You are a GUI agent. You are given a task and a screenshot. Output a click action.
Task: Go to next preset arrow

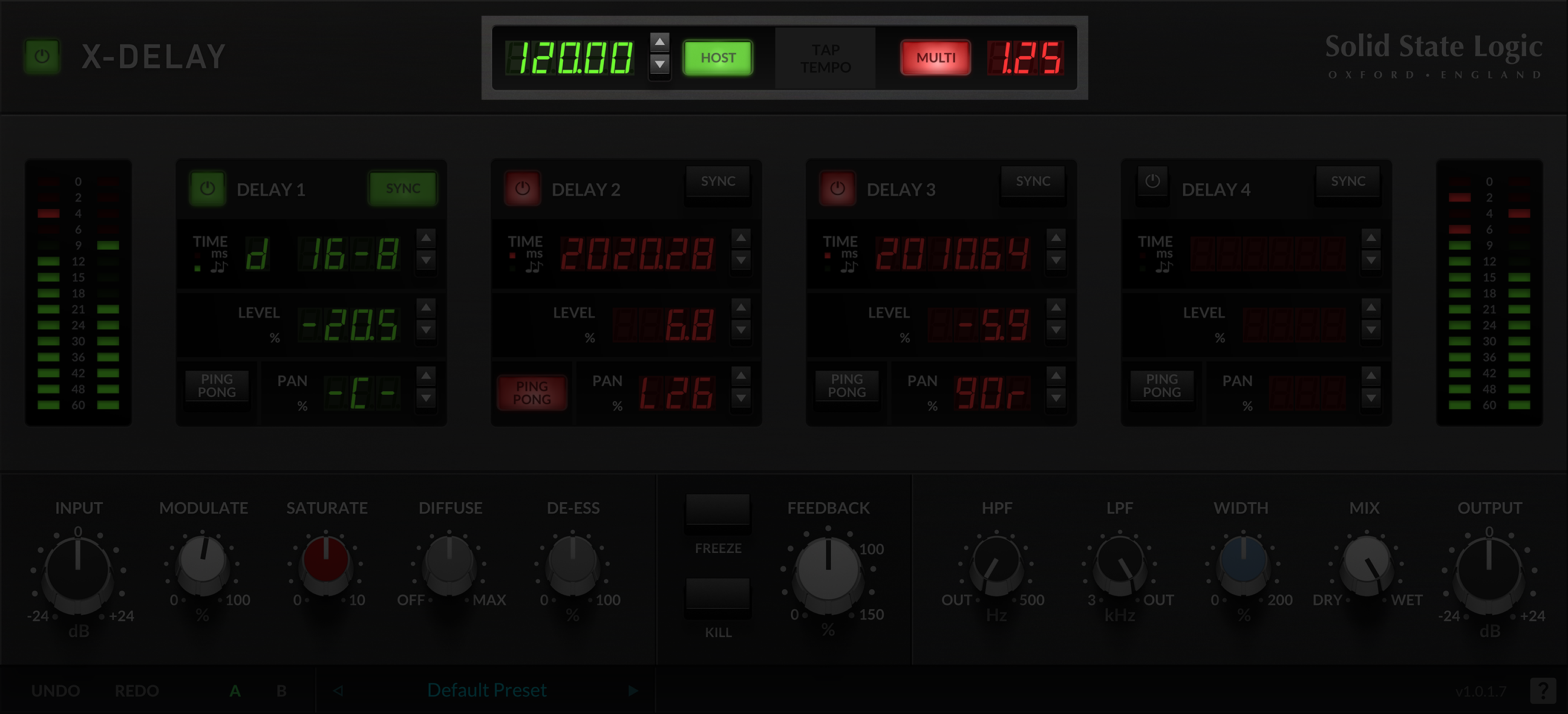(633, 690)
